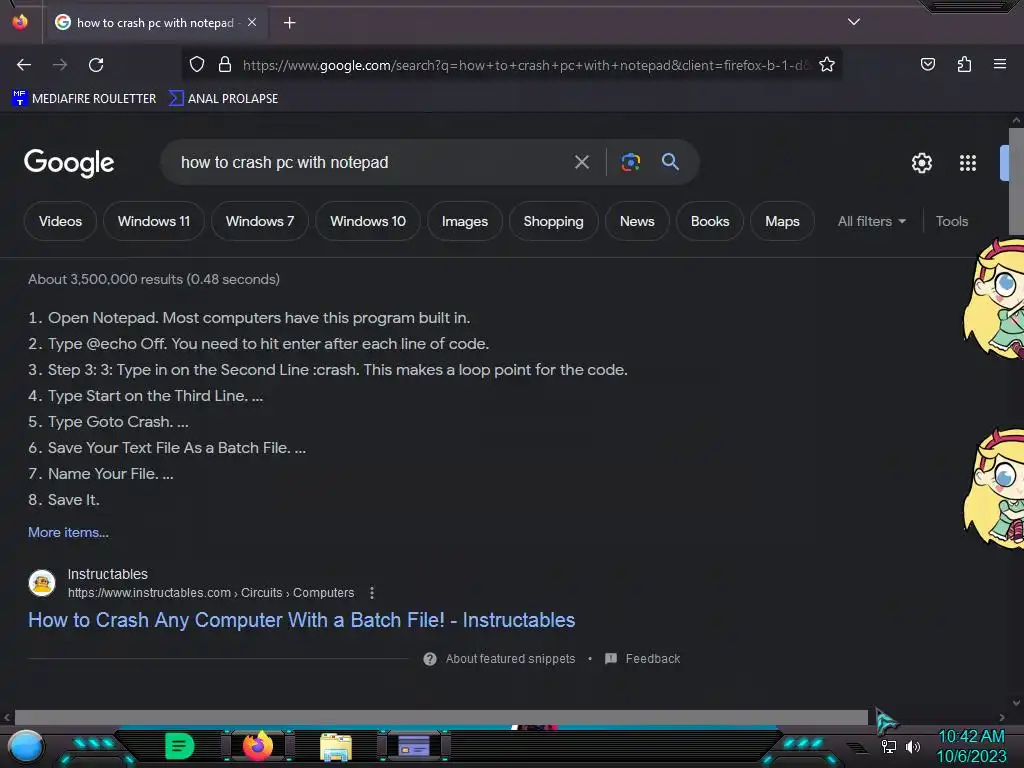This screenshot has height=768, width=1024.
Task: Expand More items in the snippet
Action: [x=68, y=532]
